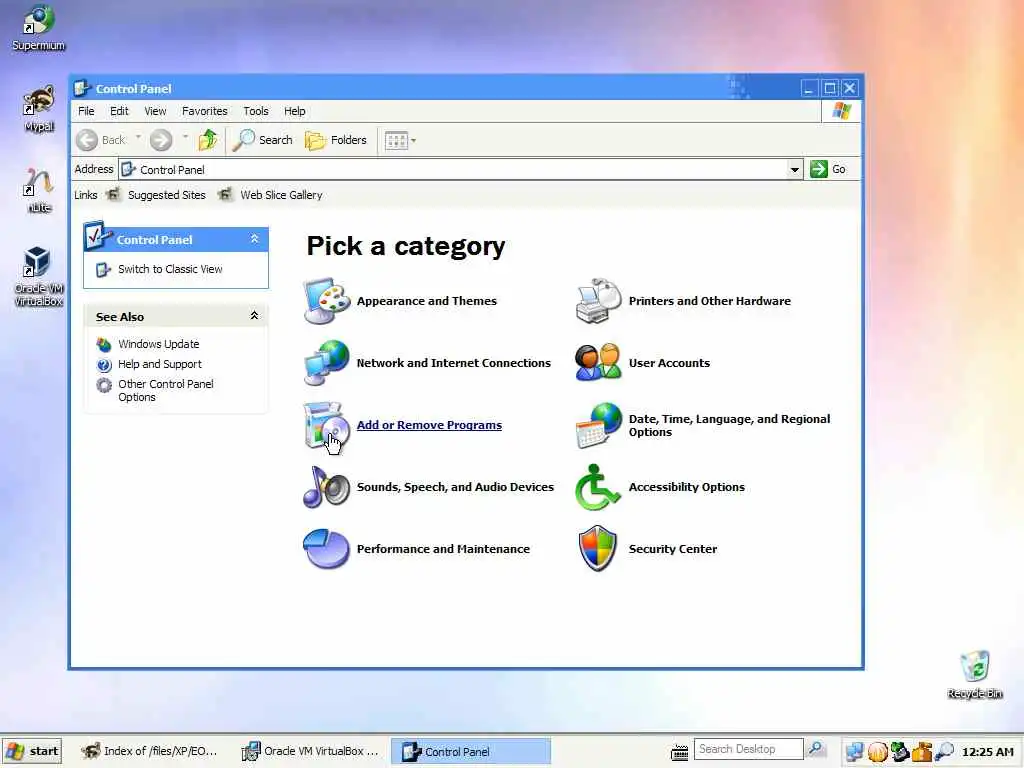Click the 12:25 AM taskbar clock
Screen dimensions: 1024x768
point(987,752)
